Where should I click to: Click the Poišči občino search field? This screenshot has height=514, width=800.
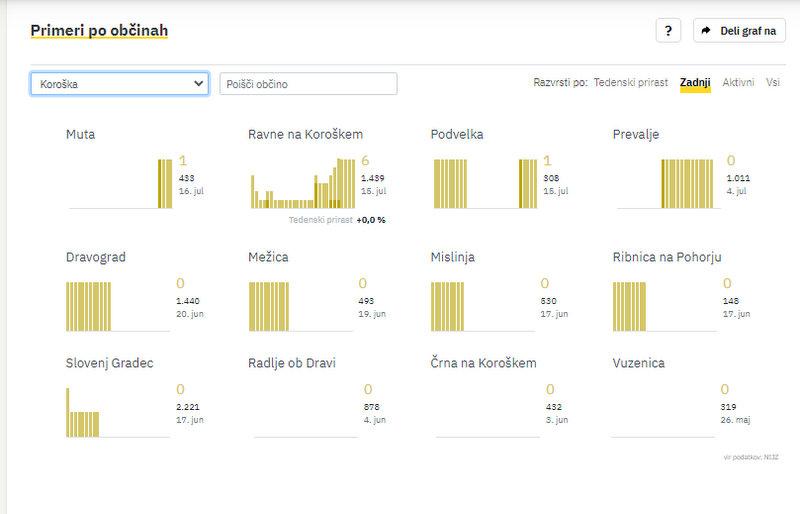(308, 84)
